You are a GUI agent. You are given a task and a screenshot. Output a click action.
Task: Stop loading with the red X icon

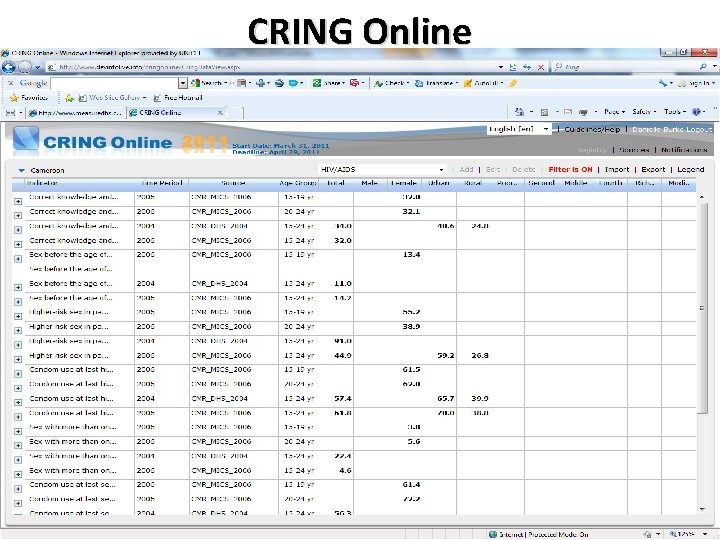[x=541, y=68]
